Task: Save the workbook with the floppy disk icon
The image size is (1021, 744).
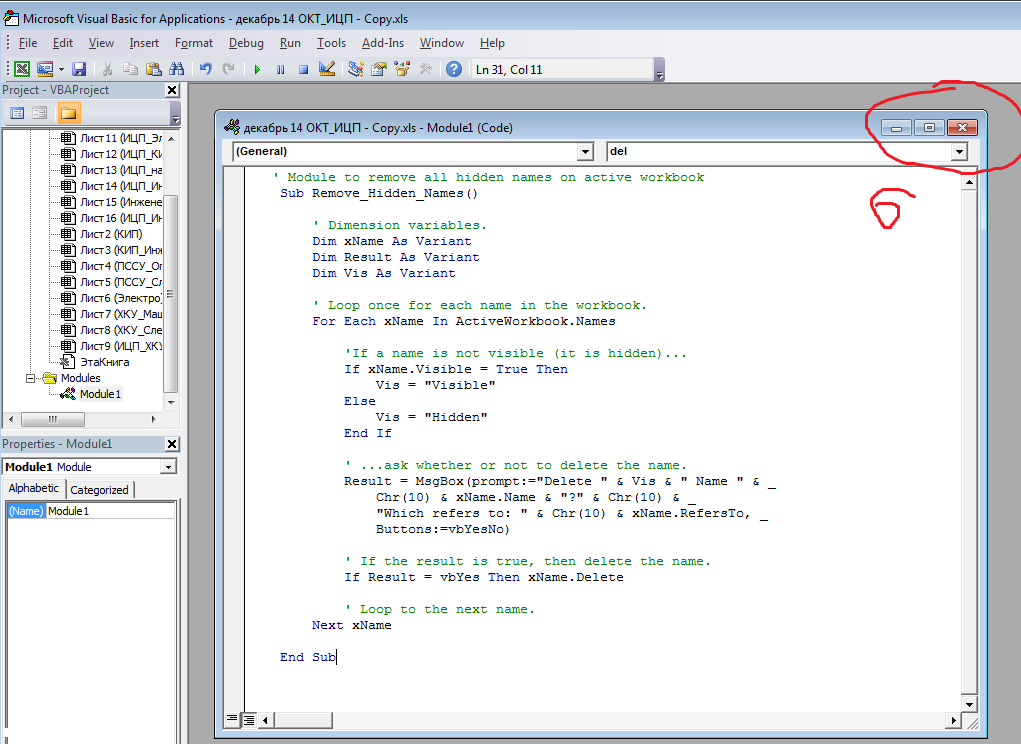Action: tap(78, 69)
